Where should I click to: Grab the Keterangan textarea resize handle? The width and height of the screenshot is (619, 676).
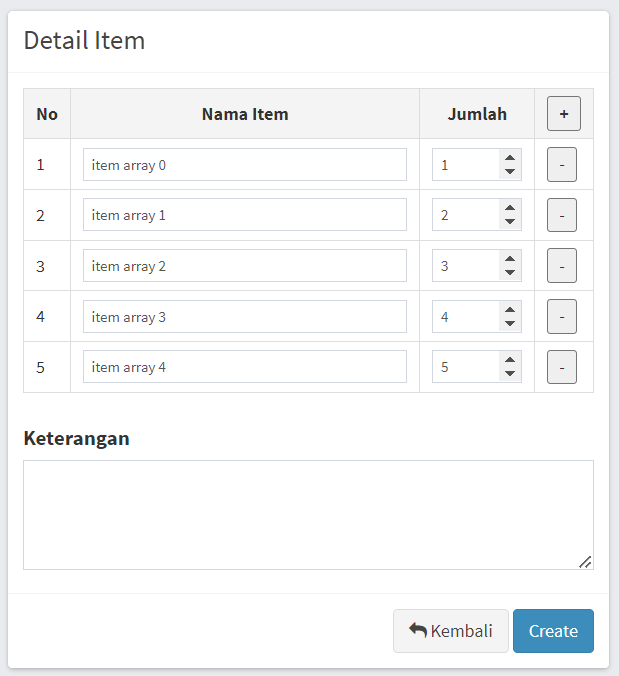[585, 562]
